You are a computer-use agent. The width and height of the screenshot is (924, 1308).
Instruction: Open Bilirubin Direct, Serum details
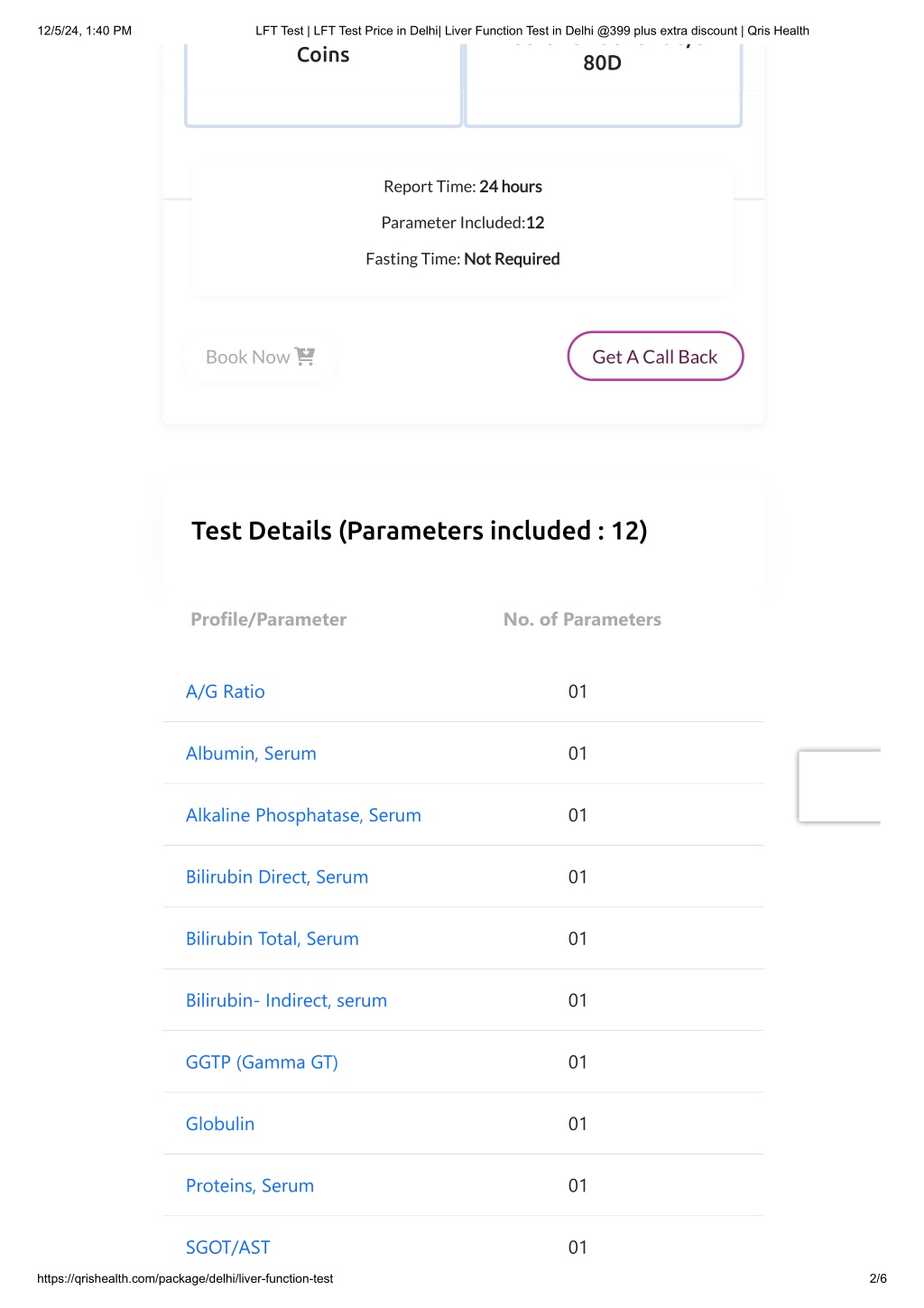277,877
